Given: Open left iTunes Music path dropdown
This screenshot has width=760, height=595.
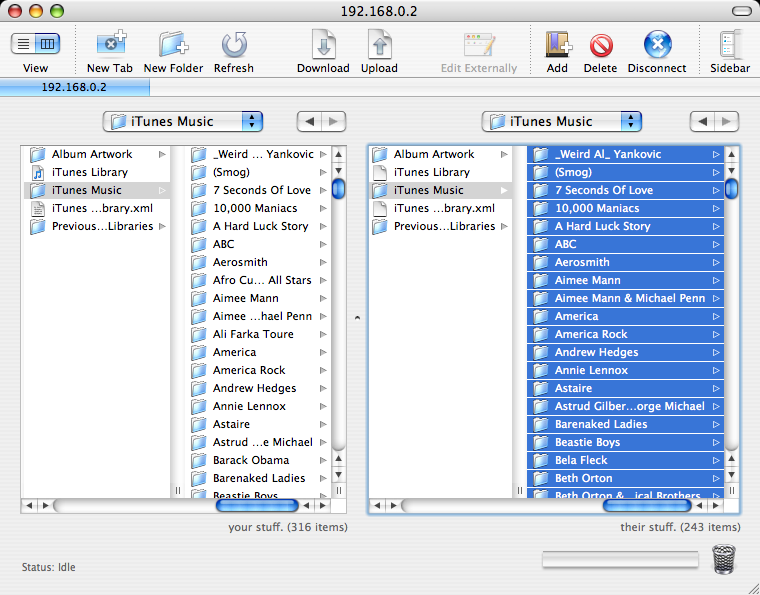Looking at the screenshot, I should point(183,121).
